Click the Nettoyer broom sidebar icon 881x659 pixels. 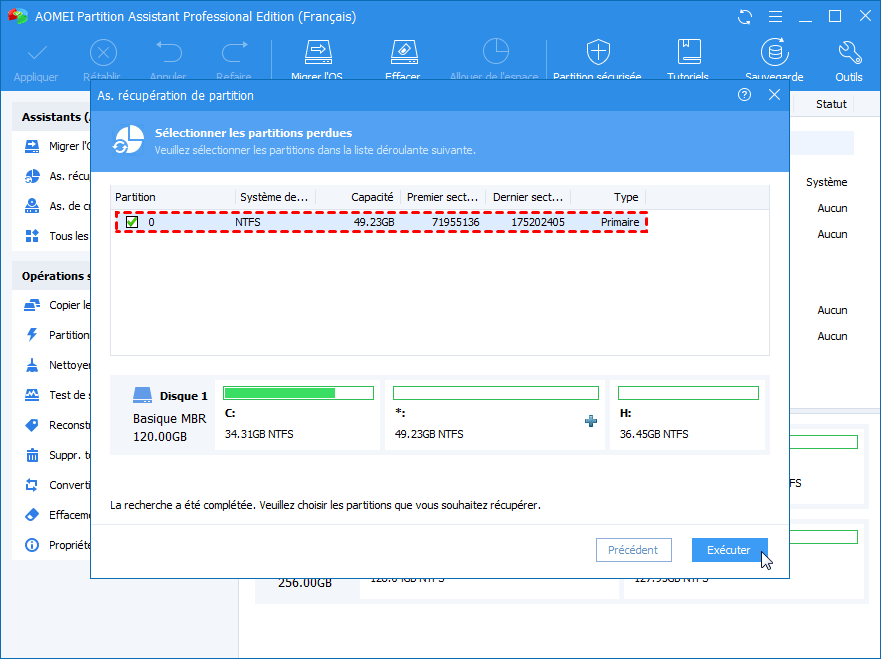(32, 365)
